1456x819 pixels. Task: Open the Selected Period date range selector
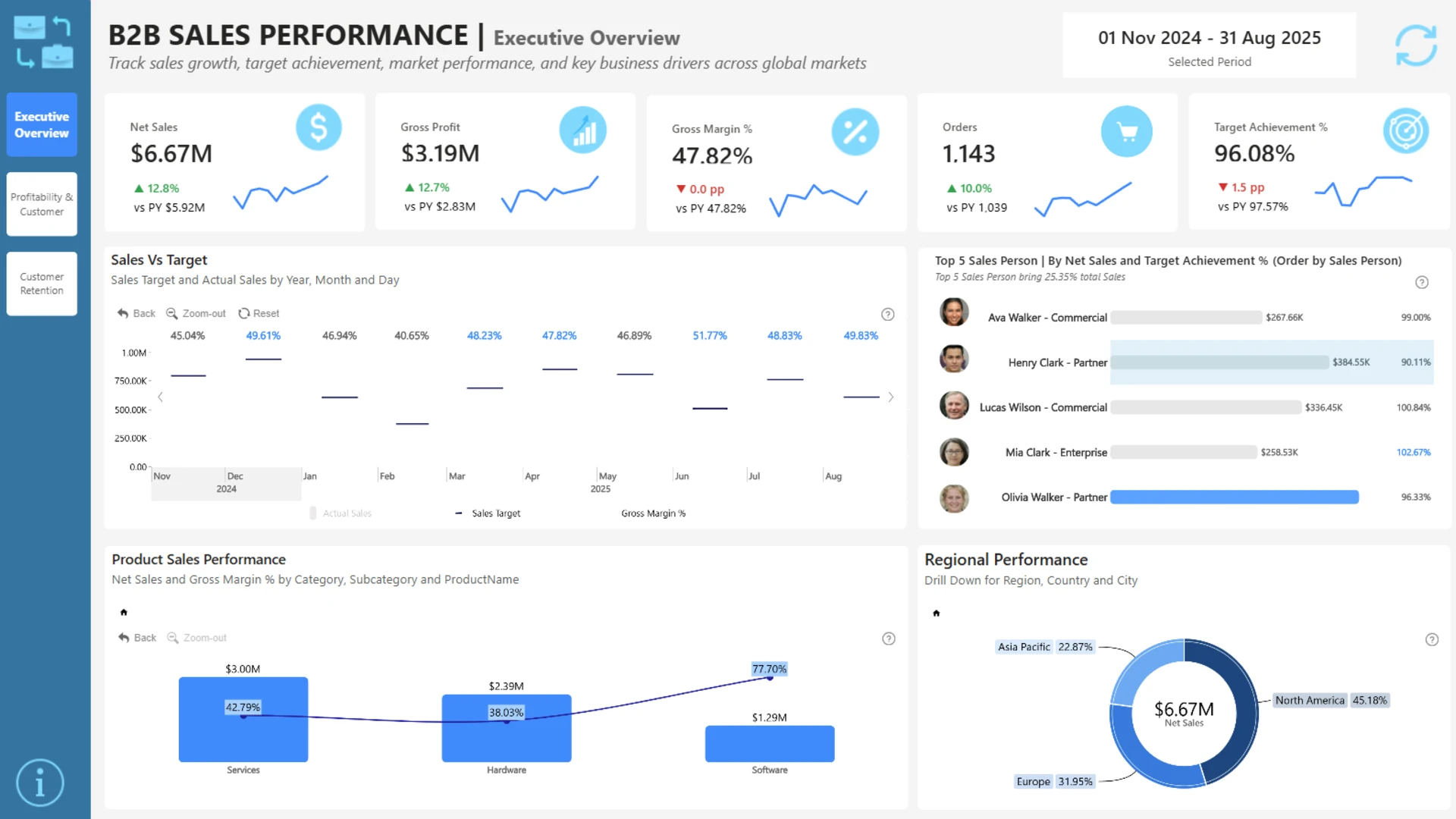1210,45
